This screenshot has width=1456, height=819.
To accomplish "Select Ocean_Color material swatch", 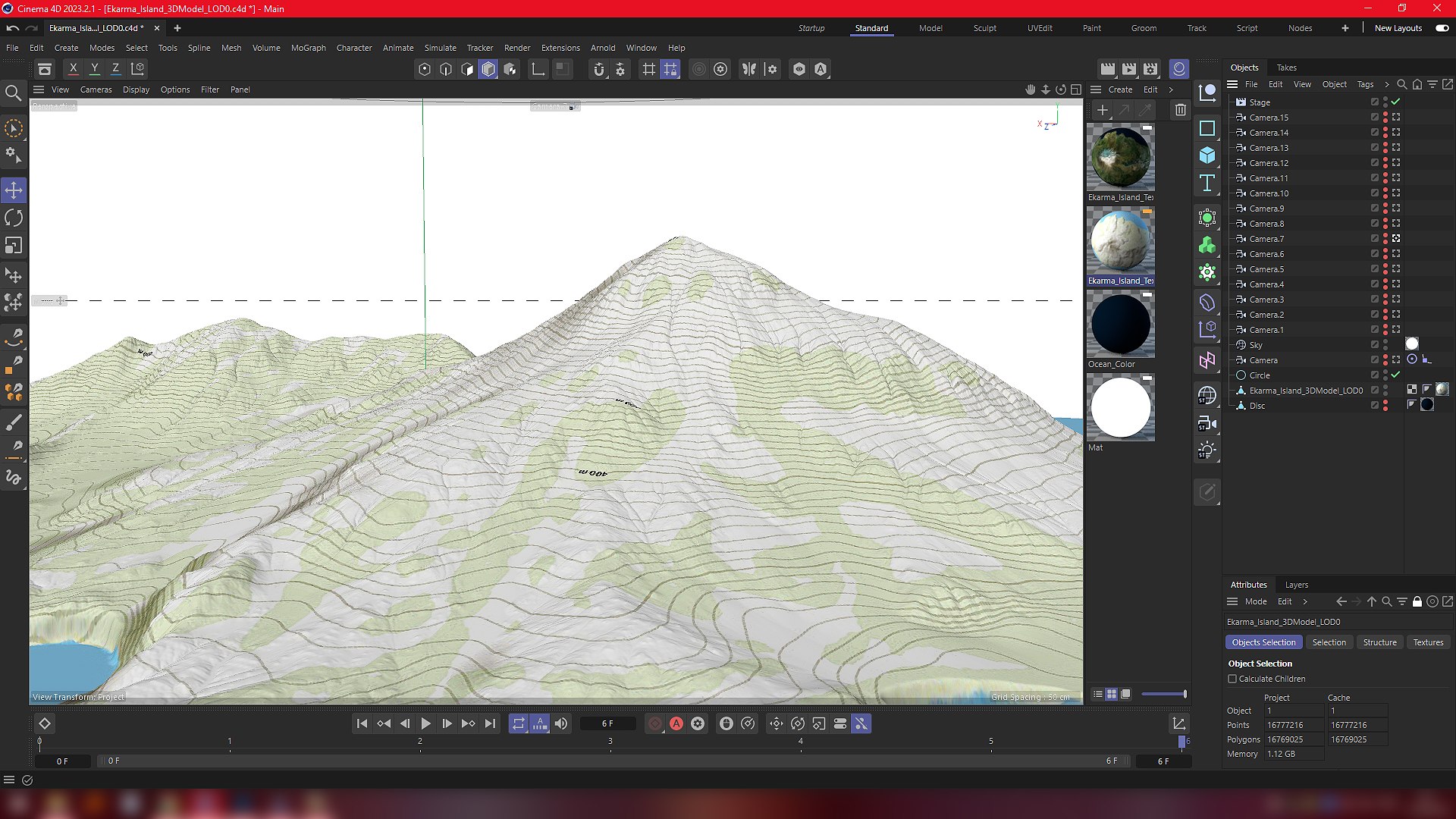I will point(1120,324).
